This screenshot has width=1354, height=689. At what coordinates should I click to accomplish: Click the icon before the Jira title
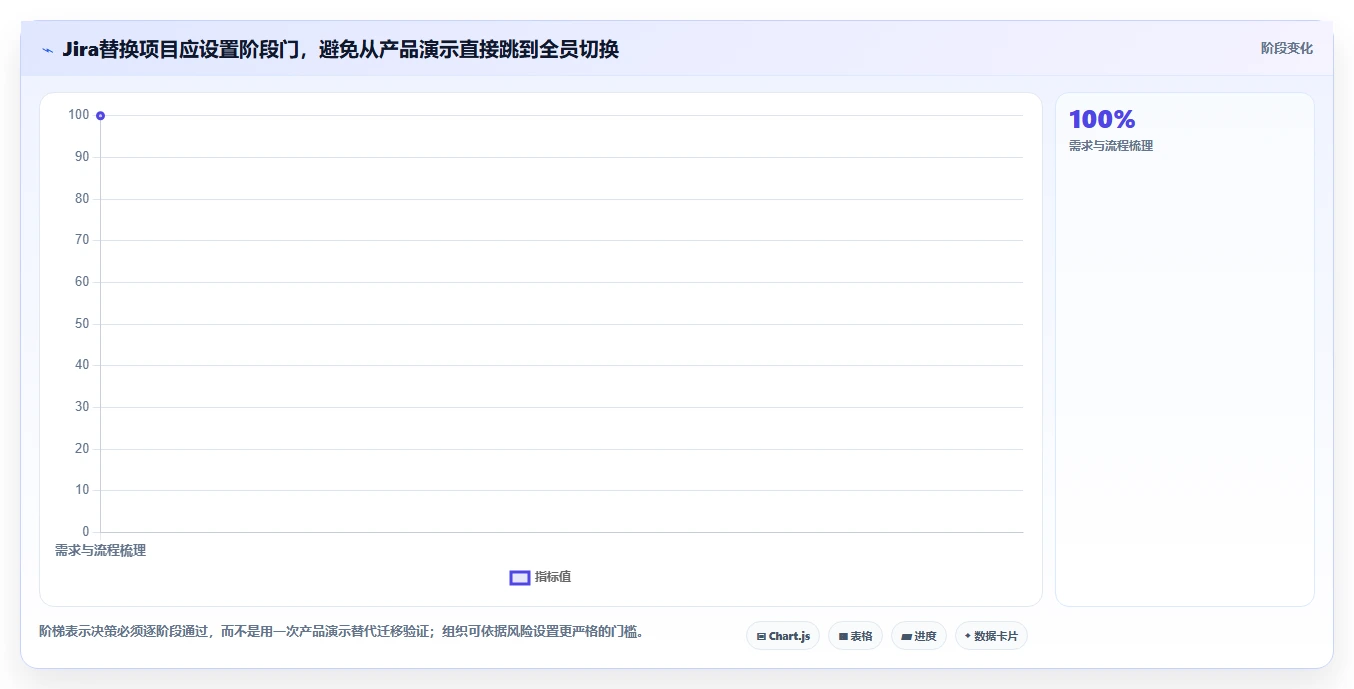click(47, 50)
